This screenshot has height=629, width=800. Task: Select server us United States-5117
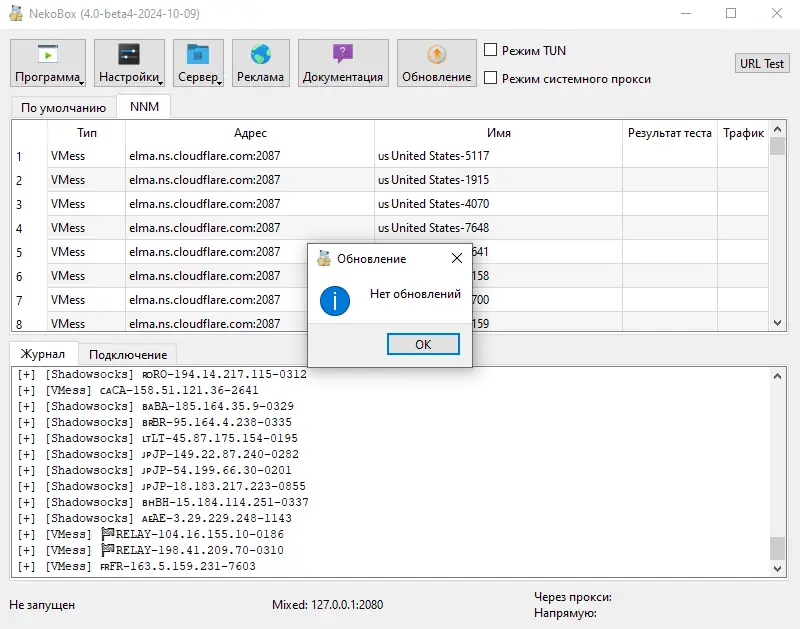tap(434, 156)
